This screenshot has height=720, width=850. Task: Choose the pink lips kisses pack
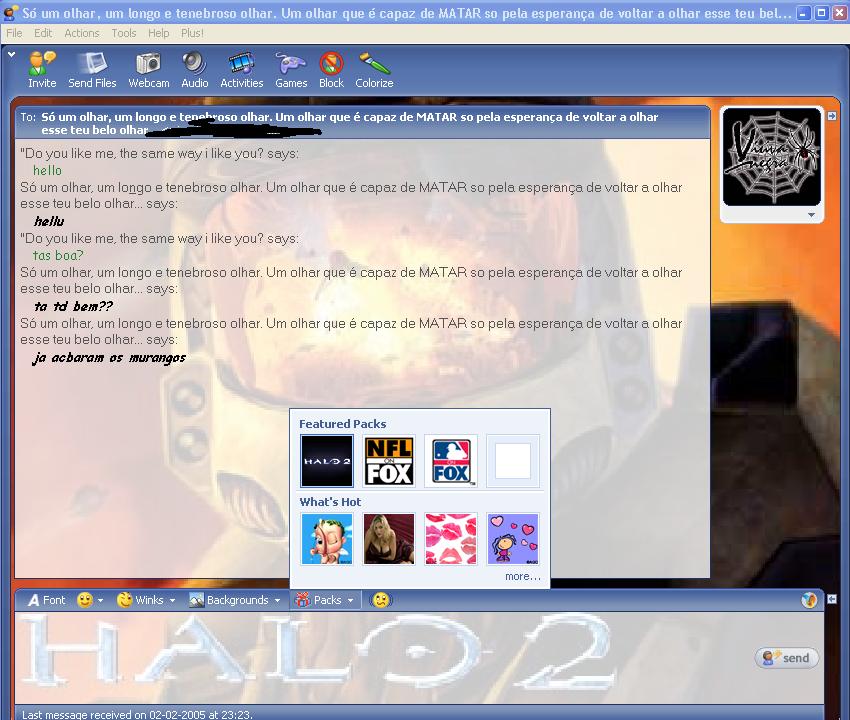451,539
